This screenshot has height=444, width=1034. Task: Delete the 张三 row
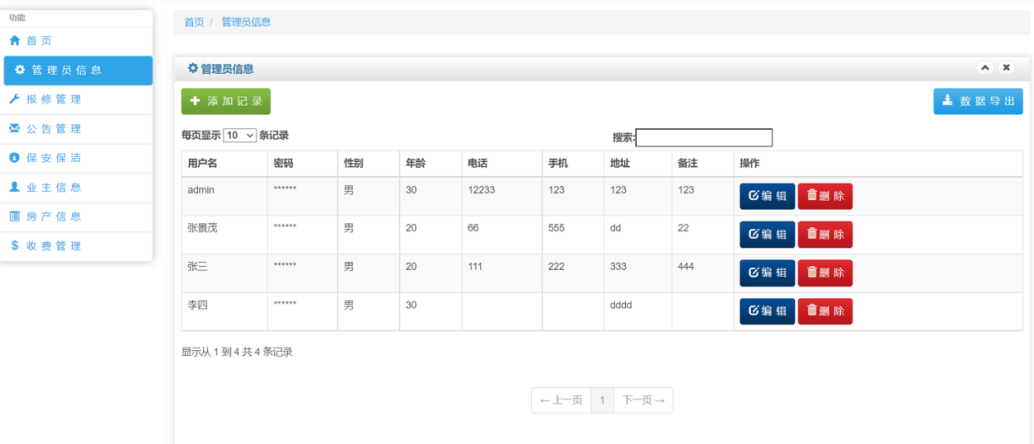[825, 273]
